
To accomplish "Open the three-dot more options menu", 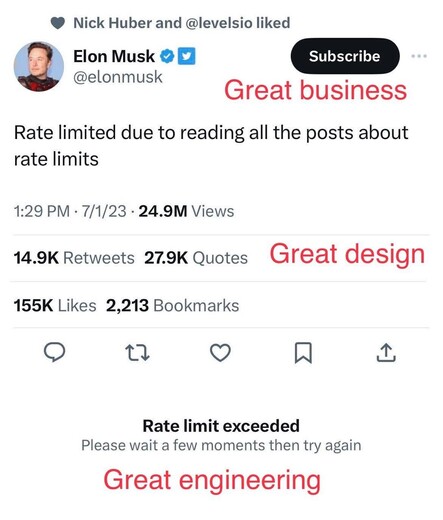I will coord(419,56).
